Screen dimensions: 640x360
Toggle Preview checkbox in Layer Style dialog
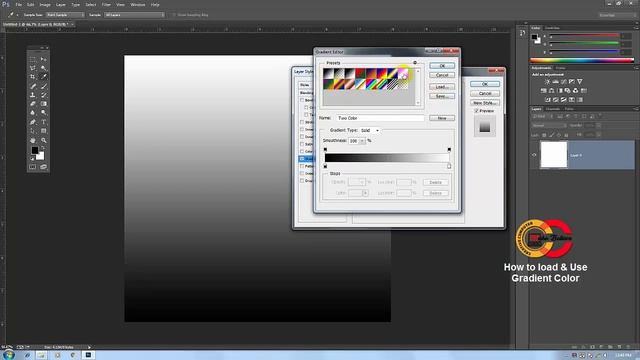click(x=476, y=111)
